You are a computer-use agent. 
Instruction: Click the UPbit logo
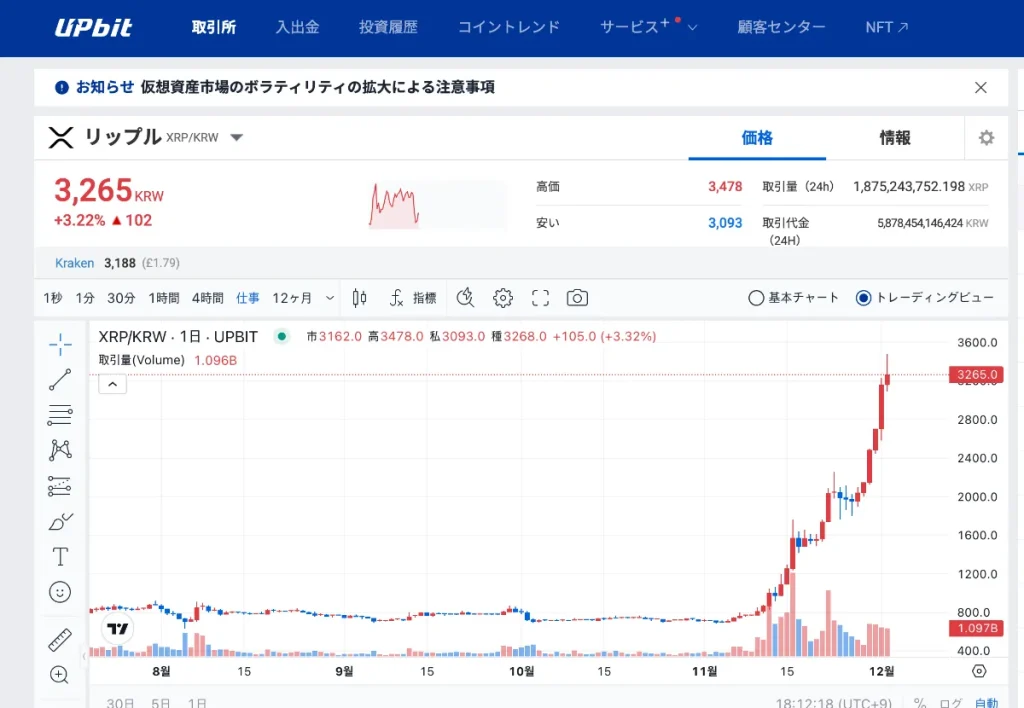[93, 27]
